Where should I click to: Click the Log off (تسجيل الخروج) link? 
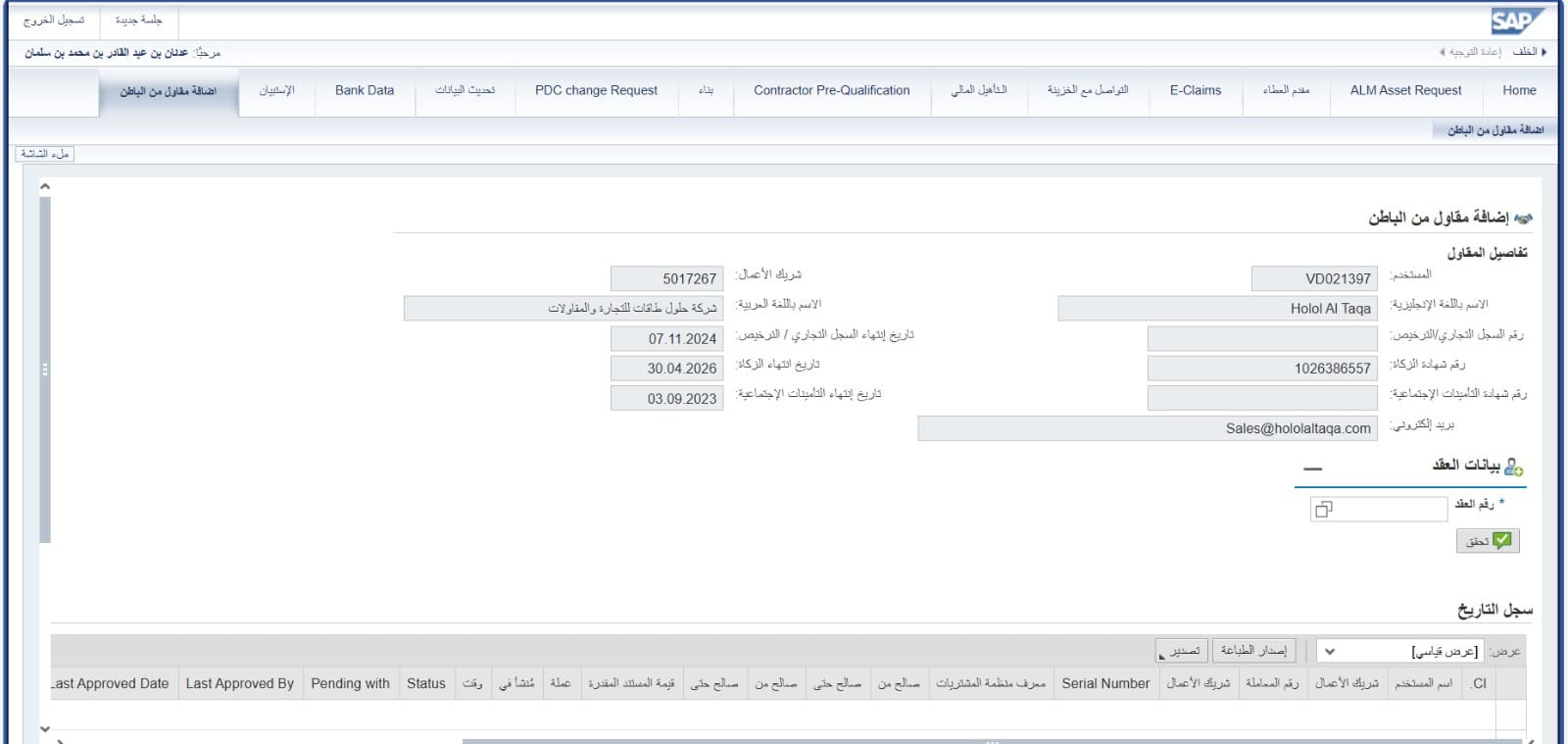[x=54, y=20]
